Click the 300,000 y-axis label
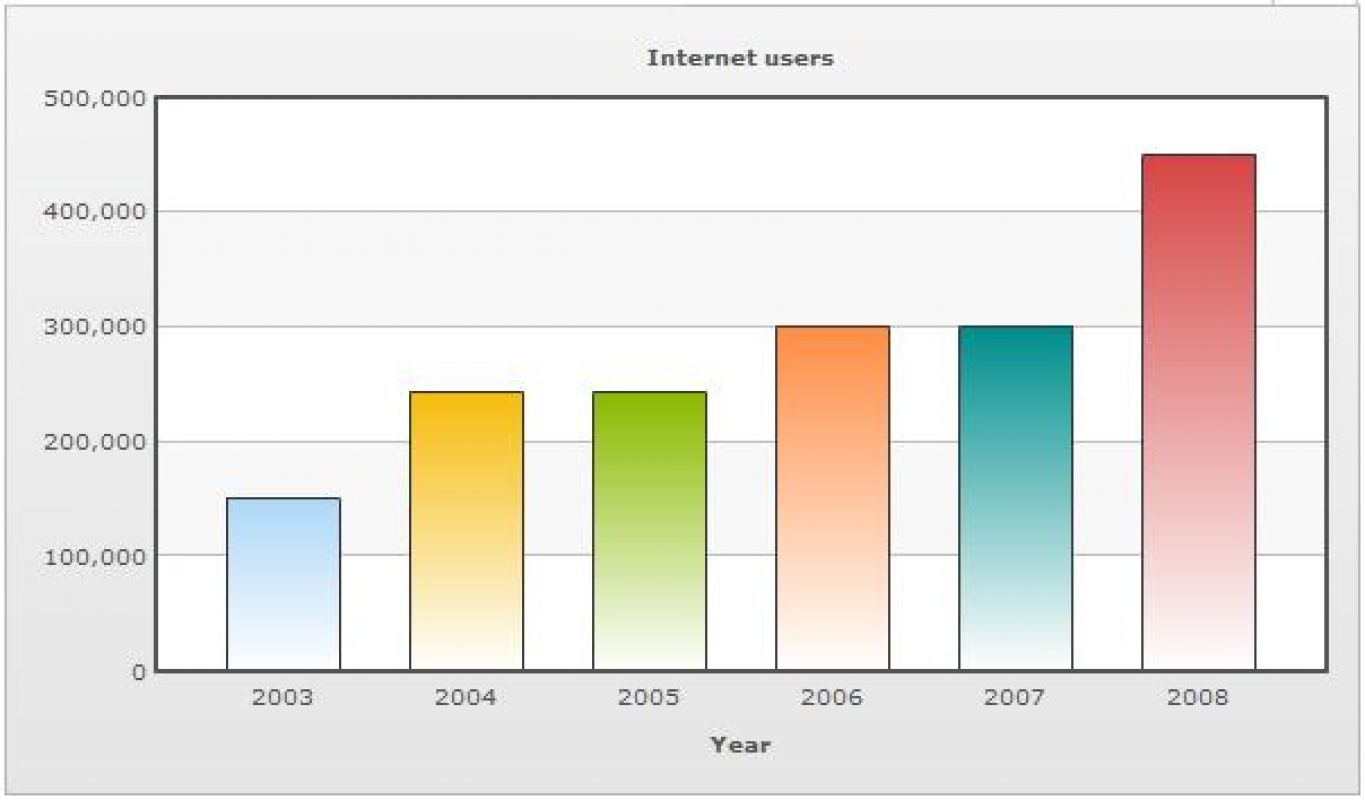 (x=96, y=327)
